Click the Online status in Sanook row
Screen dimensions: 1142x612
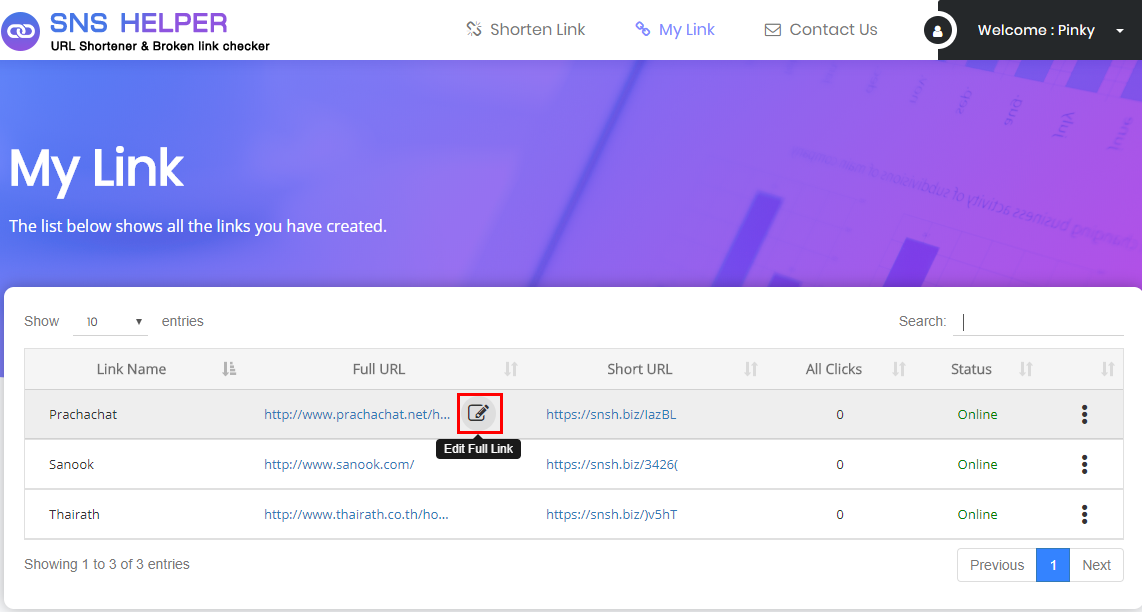tap(977, 464)
